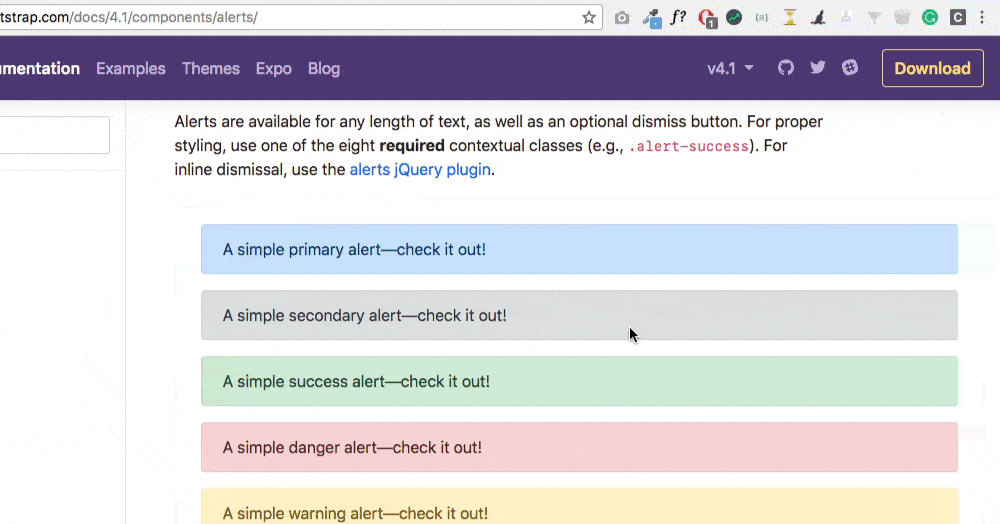Open the camera screenshot extension
The width and height of the screenshot is (1000, 524).
tap(622, 18)
